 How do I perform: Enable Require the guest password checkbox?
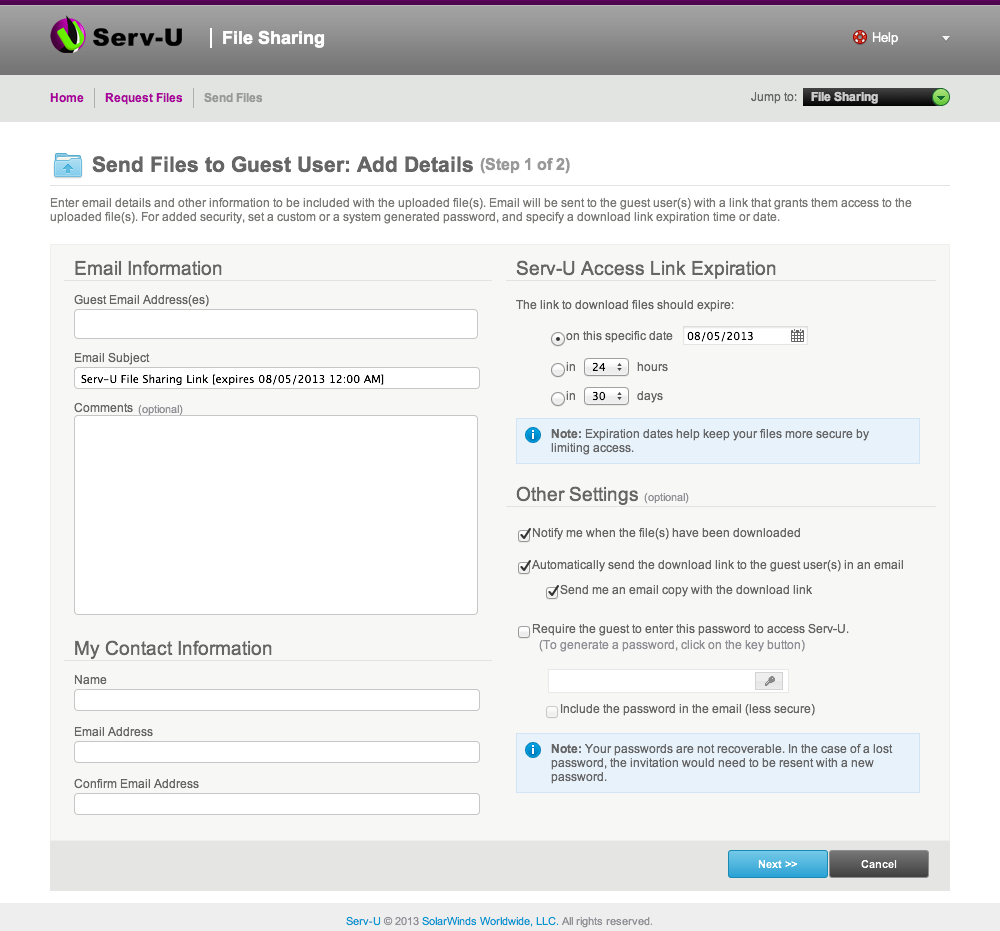524,631
